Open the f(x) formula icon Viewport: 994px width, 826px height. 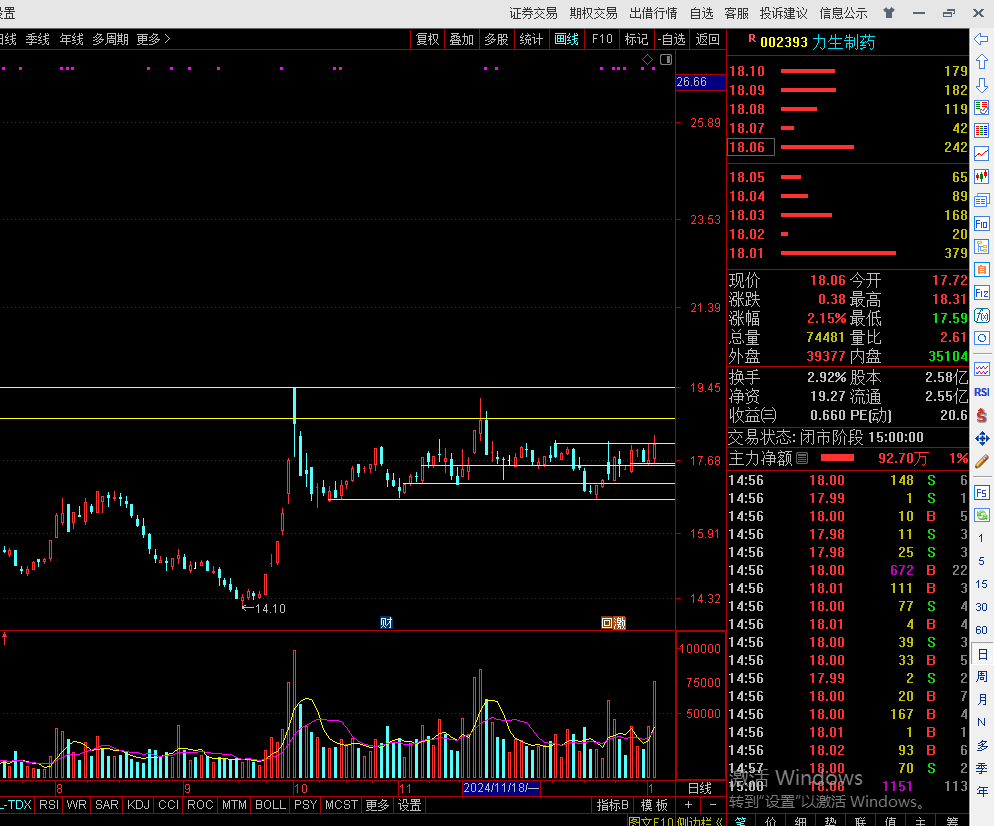tap(982, 316)
